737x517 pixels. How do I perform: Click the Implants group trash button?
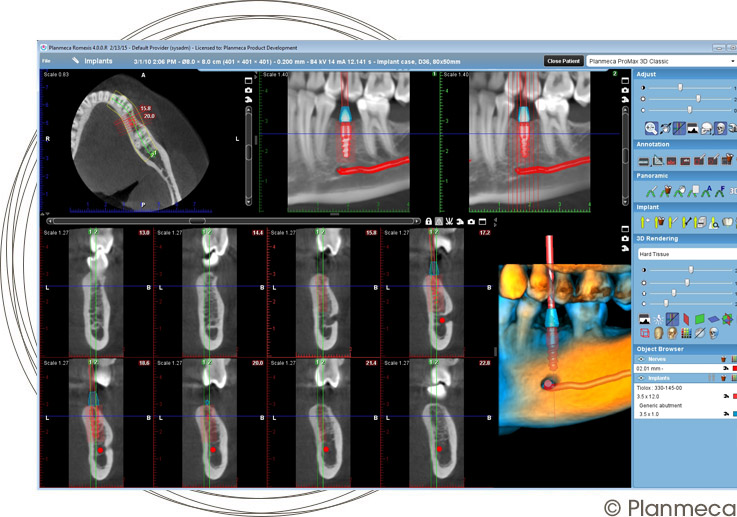click(724, 378)
